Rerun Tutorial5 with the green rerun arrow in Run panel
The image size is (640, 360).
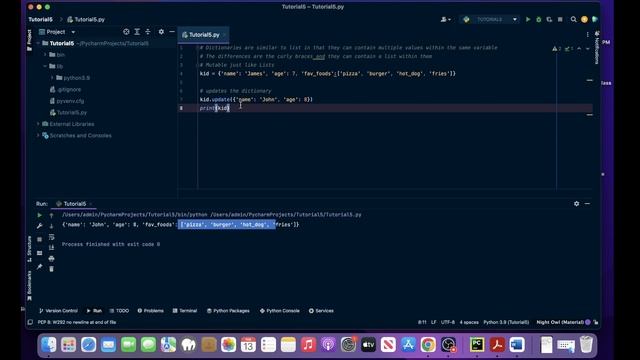click(x=40, y=215)
